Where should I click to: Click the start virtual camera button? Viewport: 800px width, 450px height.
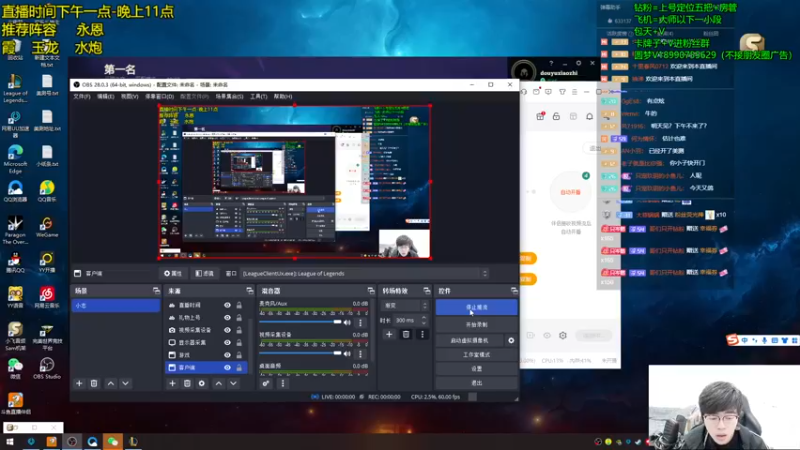coord(470,340)
